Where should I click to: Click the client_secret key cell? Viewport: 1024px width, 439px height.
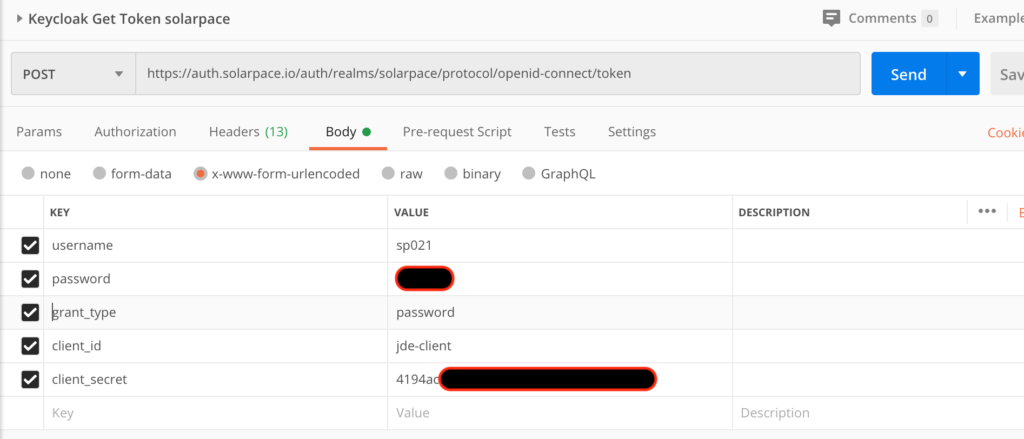pyautogui.click(x=216, y=379)
